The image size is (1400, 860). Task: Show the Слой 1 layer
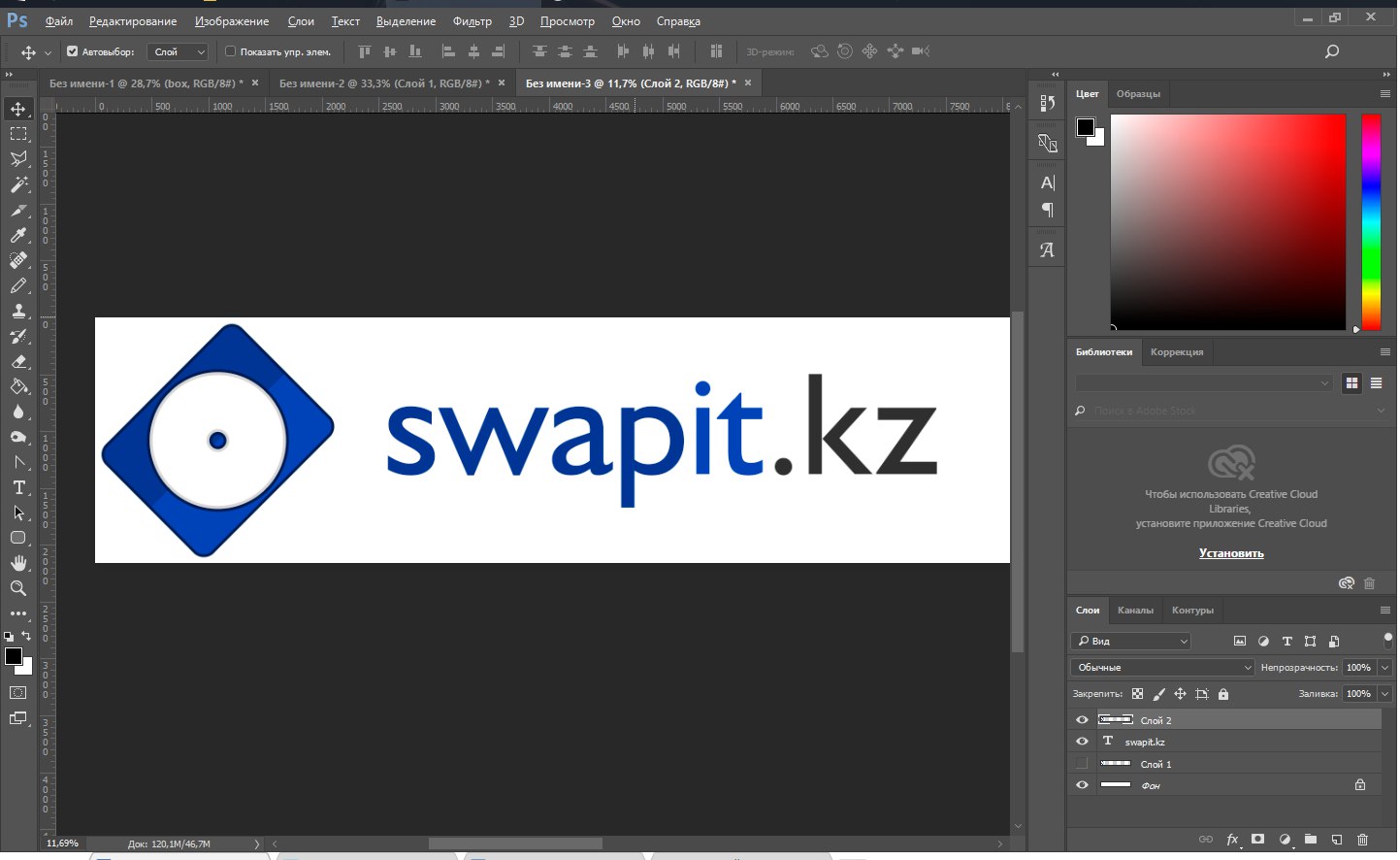[1082, 764]
